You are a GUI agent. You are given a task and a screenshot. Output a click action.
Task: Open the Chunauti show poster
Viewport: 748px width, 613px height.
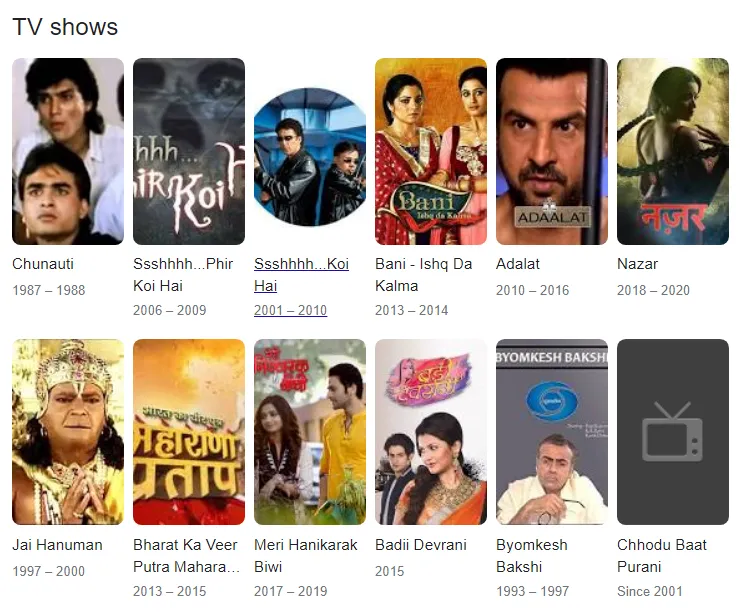(68, 151)
